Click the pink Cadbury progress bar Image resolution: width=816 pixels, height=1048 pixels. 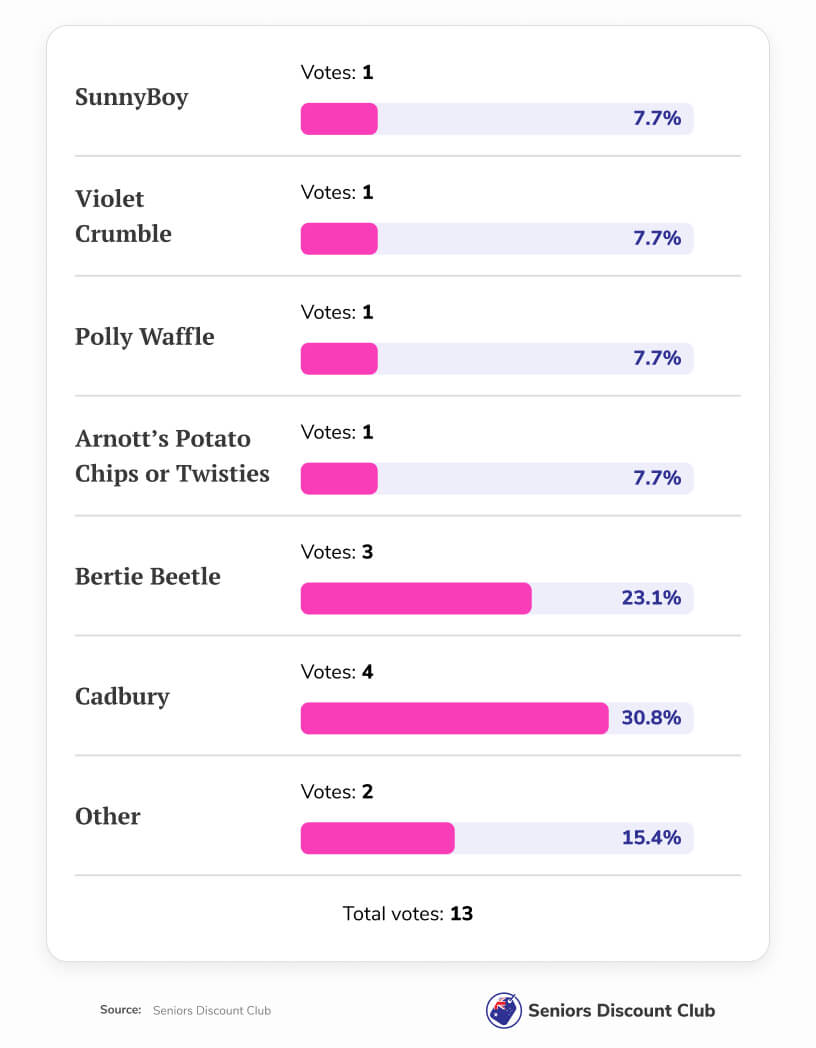coord(454,718)
